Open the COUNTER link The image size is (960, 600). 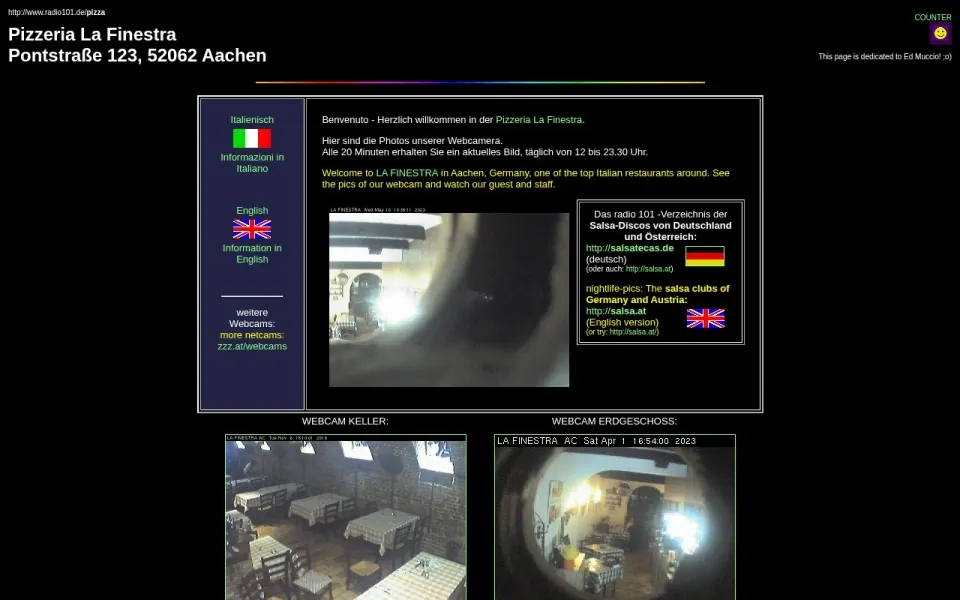pos(932,17)
